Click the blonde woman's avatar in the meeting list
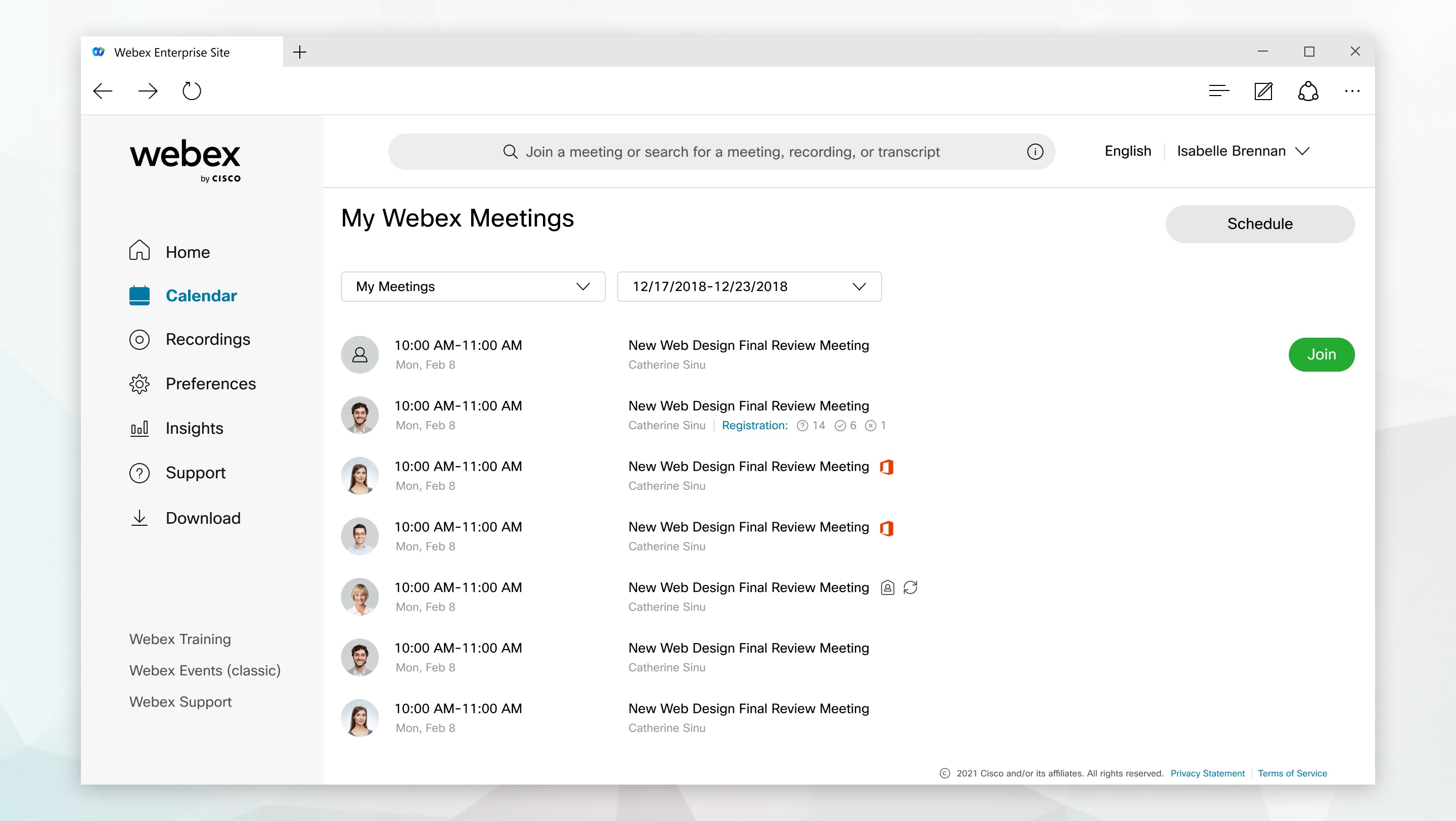The image size is (1456, 821). click(359, 597)
